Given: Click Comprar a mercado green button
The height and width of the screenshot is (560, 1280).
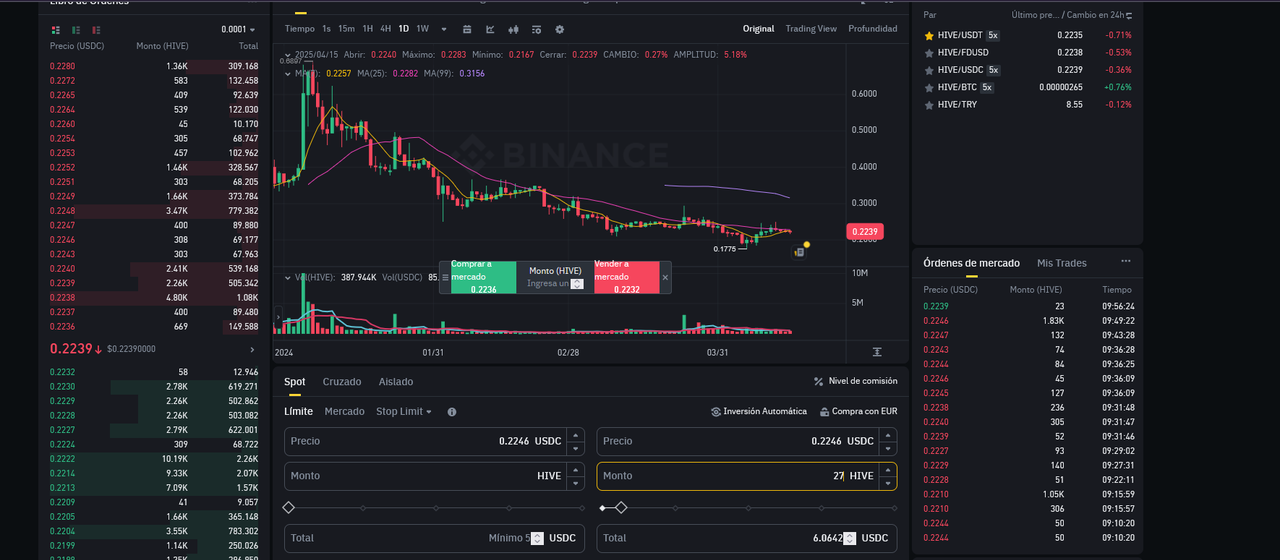Looking at the screenshot, I should [x=484, y=277].
